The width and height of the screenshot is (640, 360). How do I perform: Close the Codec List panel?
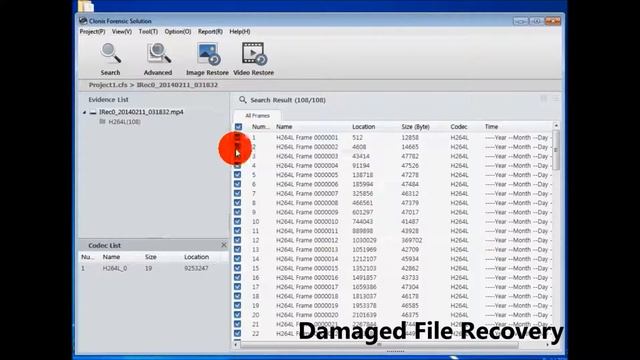click(x=224, y=245)
